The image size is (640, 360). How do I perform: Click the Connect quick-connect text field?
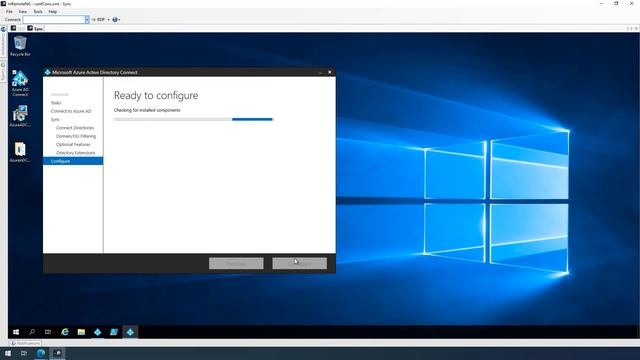click(x=53, y=20)
